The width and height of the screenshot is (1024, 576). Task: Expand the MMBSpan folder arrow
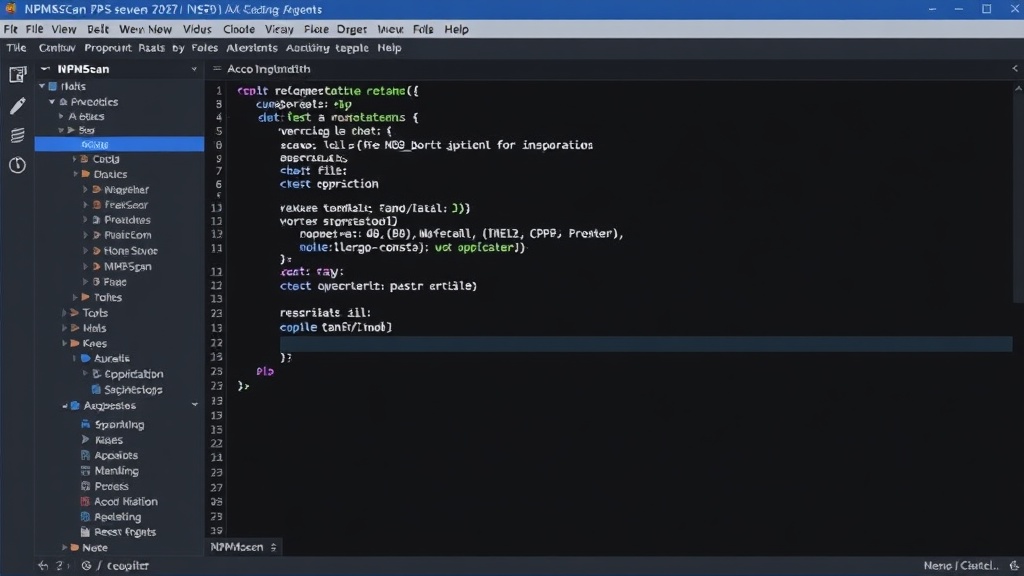(x=86, y=266)
